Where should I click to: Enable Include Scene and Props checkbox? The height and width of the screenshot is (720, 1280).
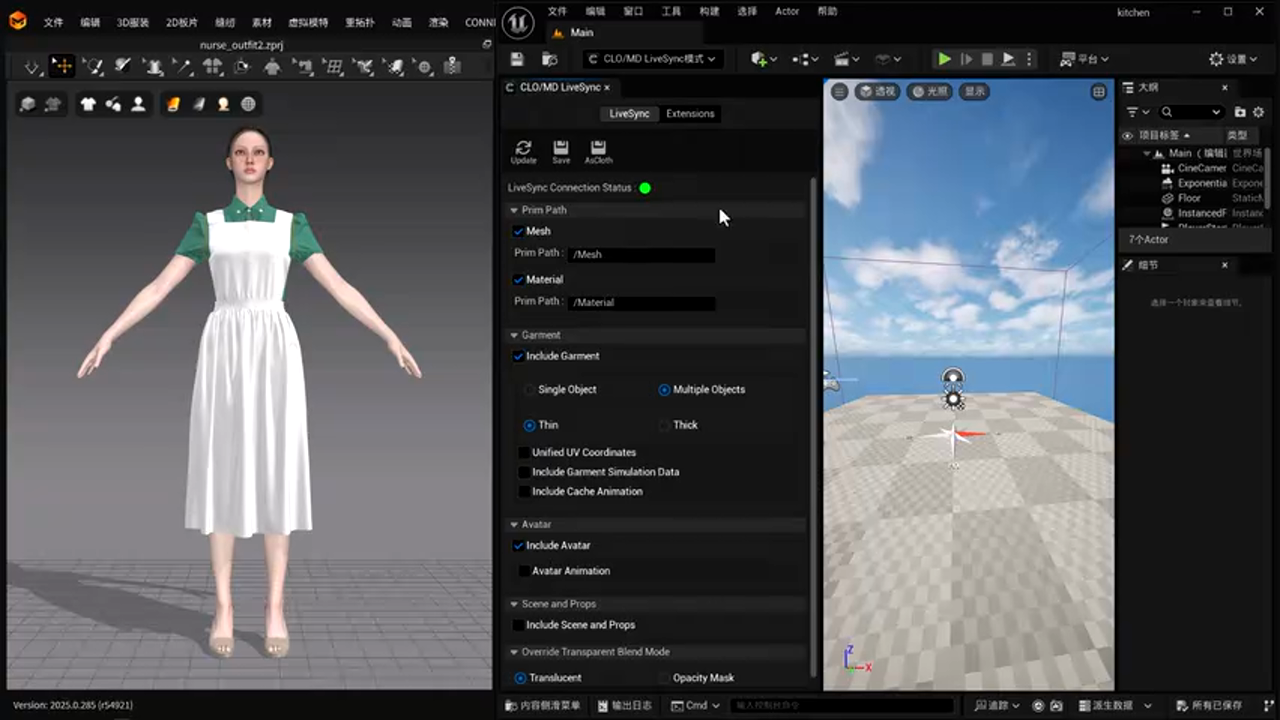pos(519,625)
